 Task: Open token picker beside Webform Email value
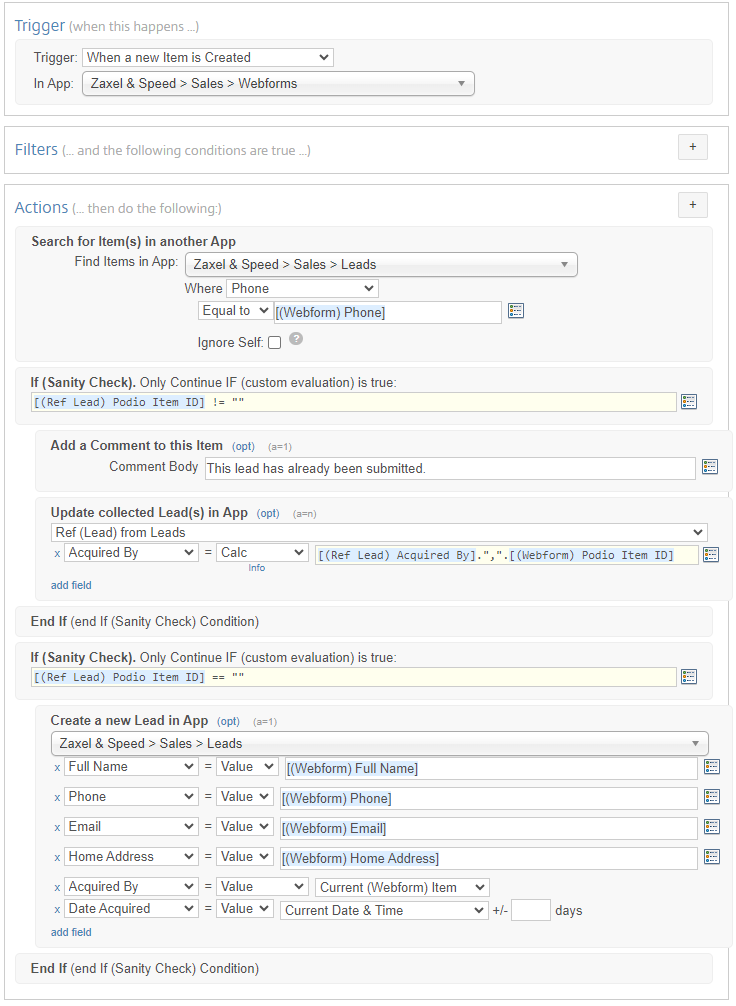(x=712, y=826)
